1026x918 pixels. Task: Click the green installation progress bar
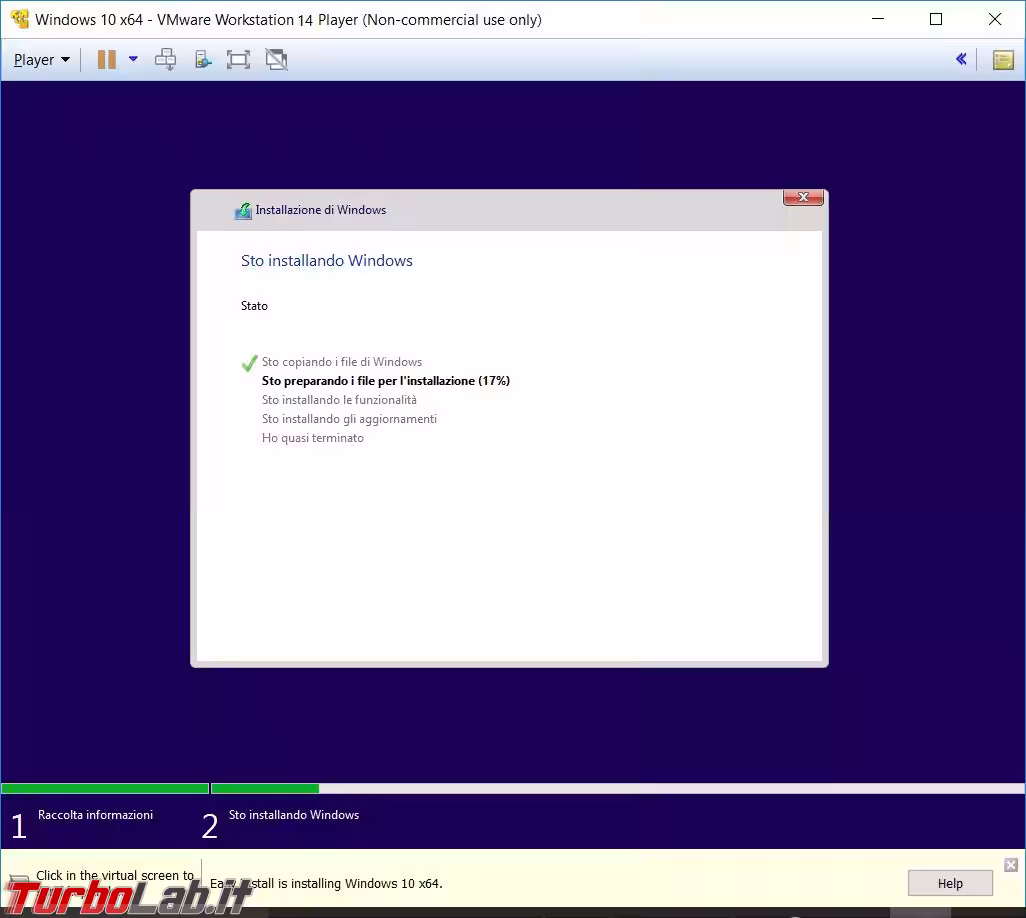[264, 789]
